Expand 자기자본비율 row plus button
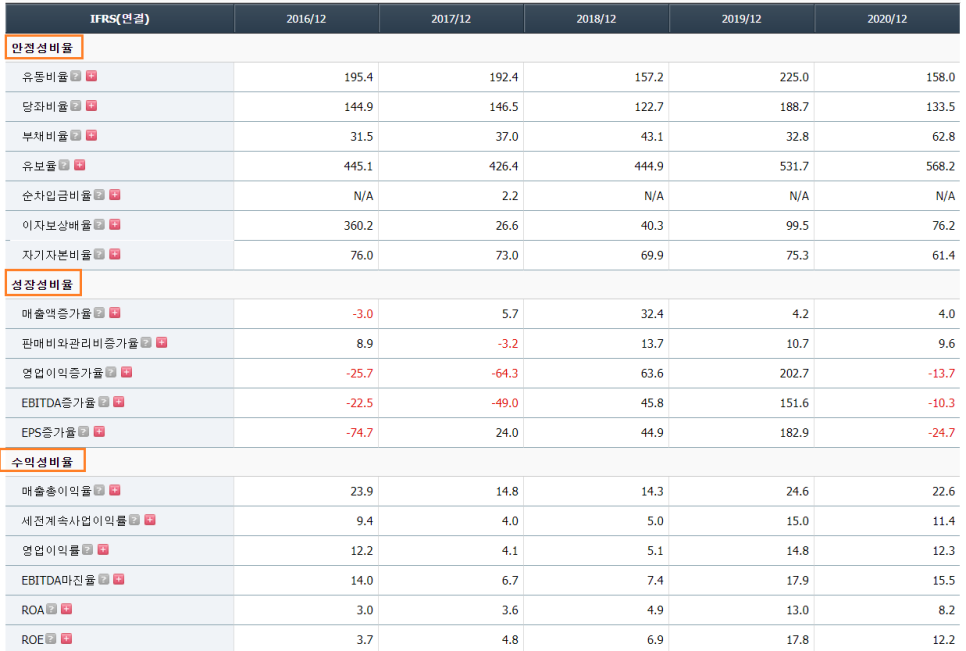The height and width of the screenshot is (651, 966). pyautogui.click(x=115, y=254)
